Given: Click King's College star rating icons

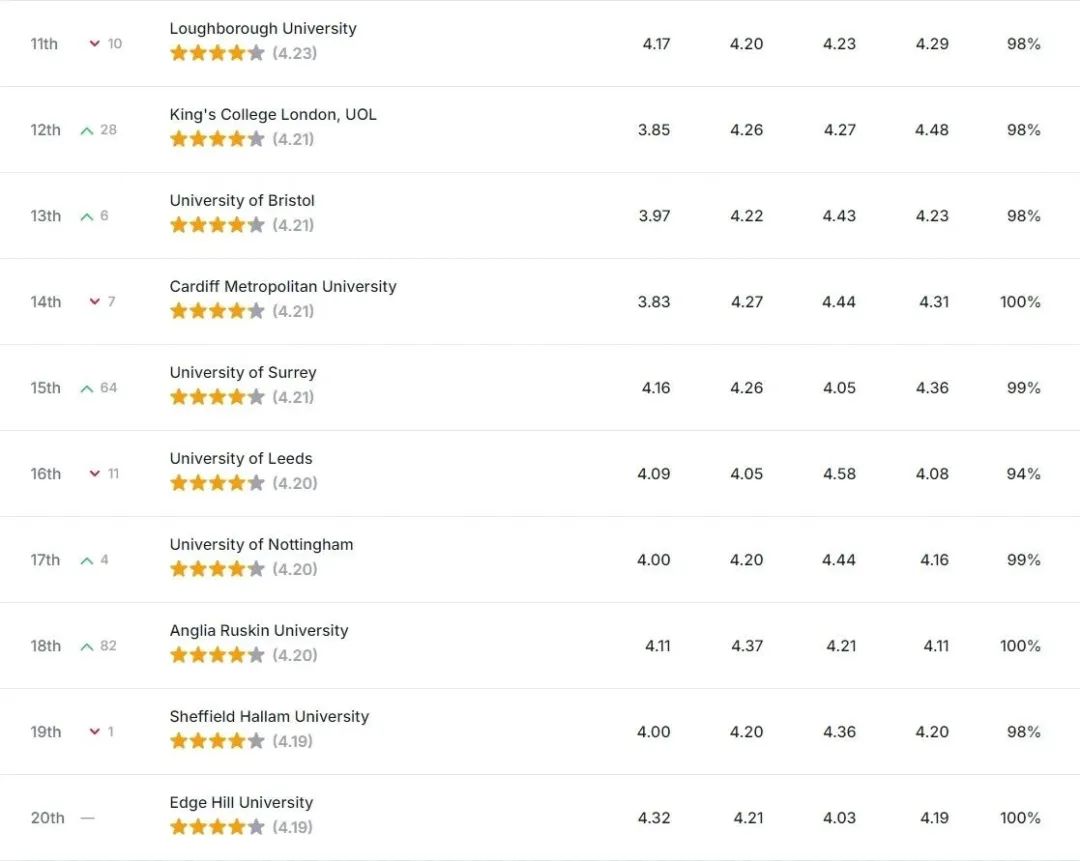Looking at the screenshot, I should [217, 139].
